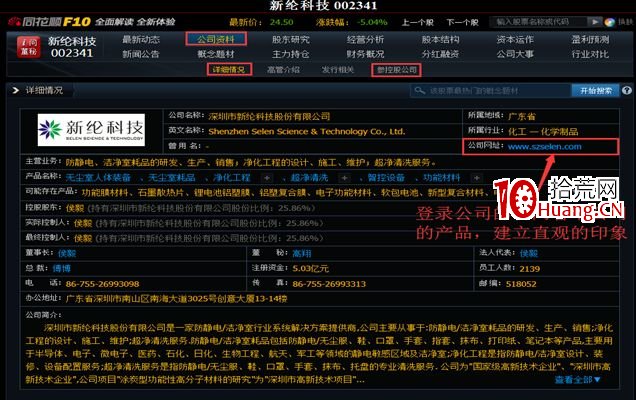Click fax number 86-755-26993313
Image resolution: width=636 pixels, height=400 pixels.
pos(329,284)
